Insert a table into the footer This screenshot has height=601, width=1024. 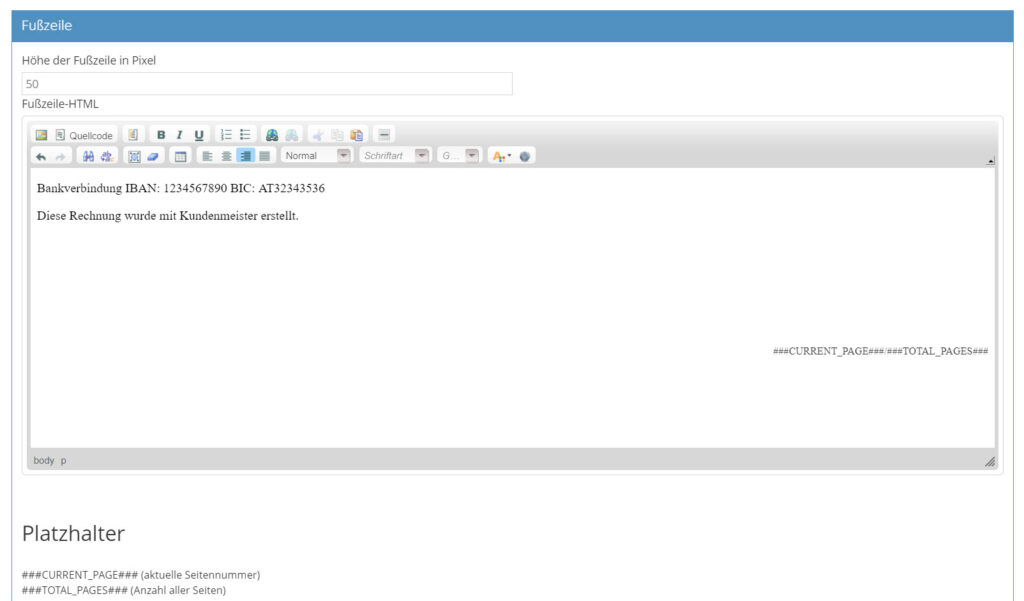click(x=180, y=156)
